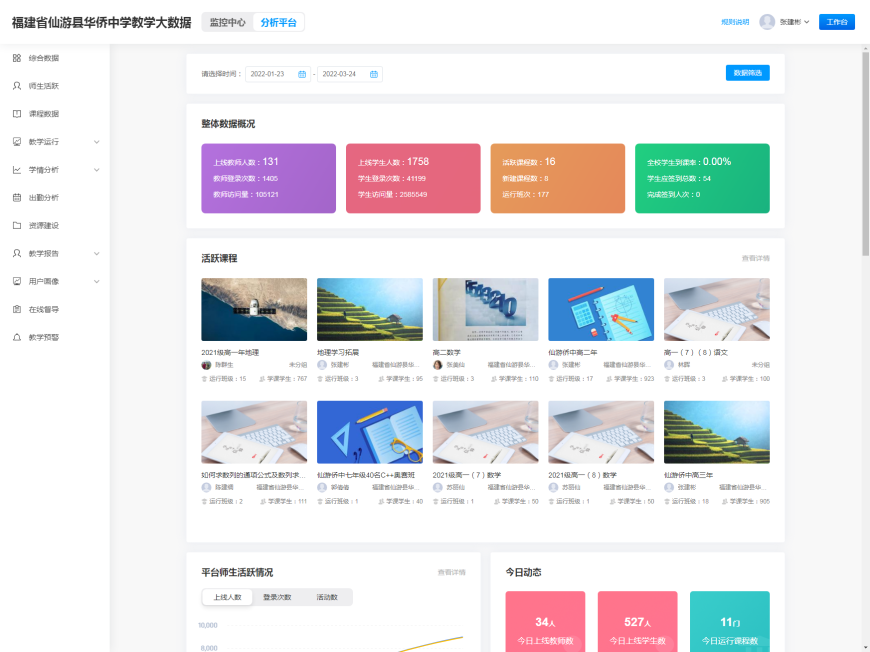
Task: Click the 师生活跃 sidebar icon
Action: pyautogui.click(x=17, y=86)
